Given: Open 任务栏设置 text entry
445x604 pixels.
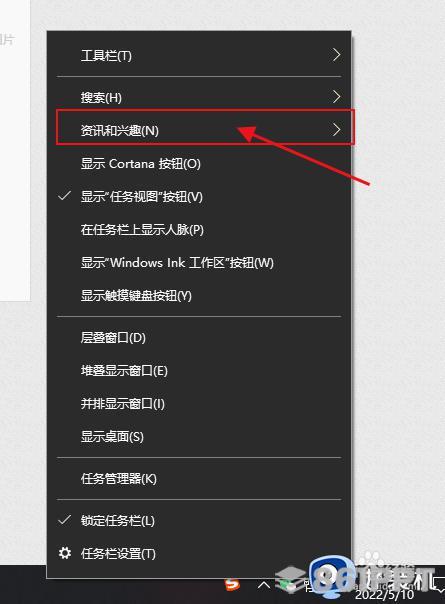Looking at the screenshot, I should click(x=118, y=554).
